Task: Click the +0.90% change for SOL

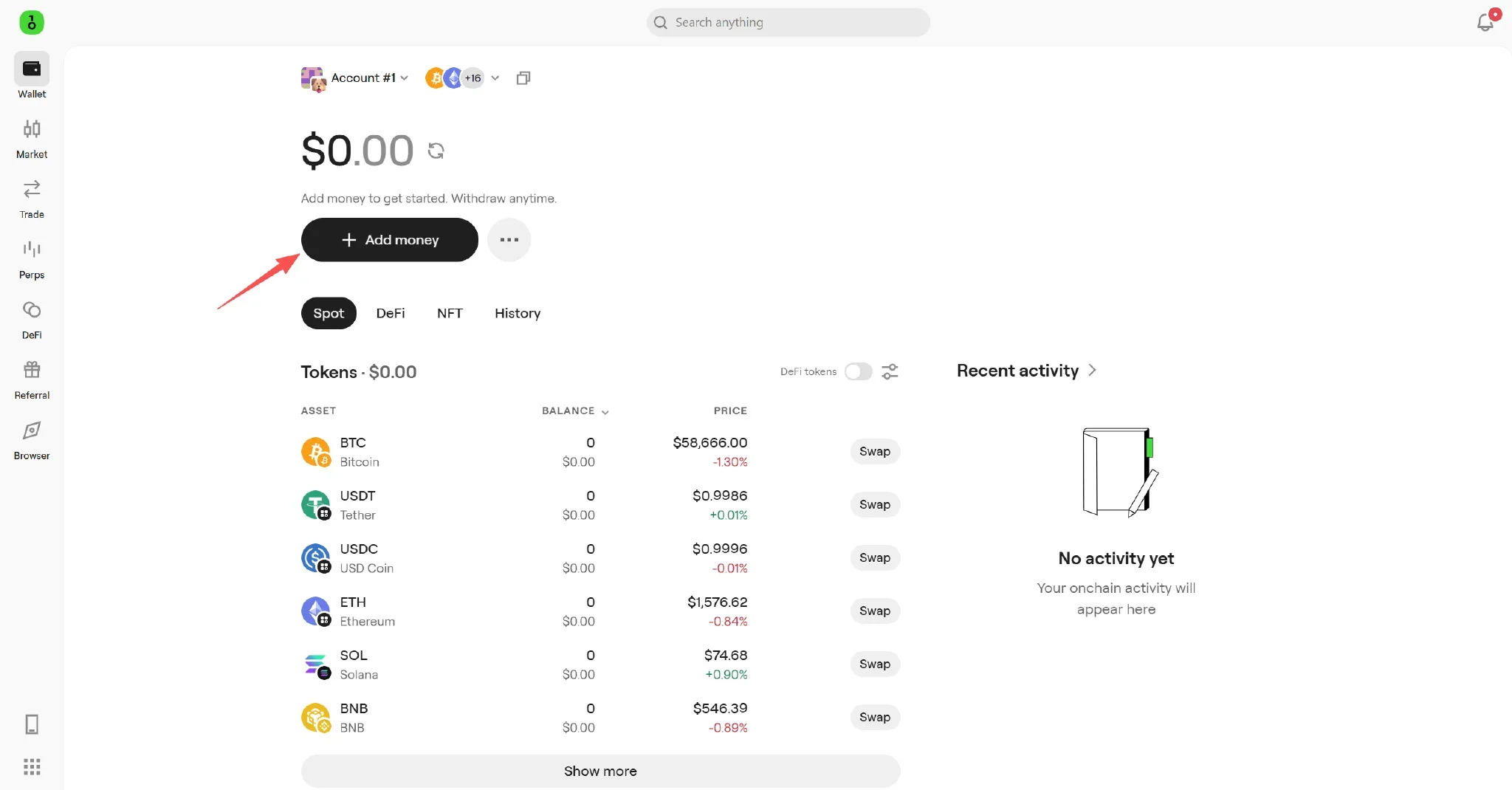Action: pyautogui.click(x=726, y=674)
